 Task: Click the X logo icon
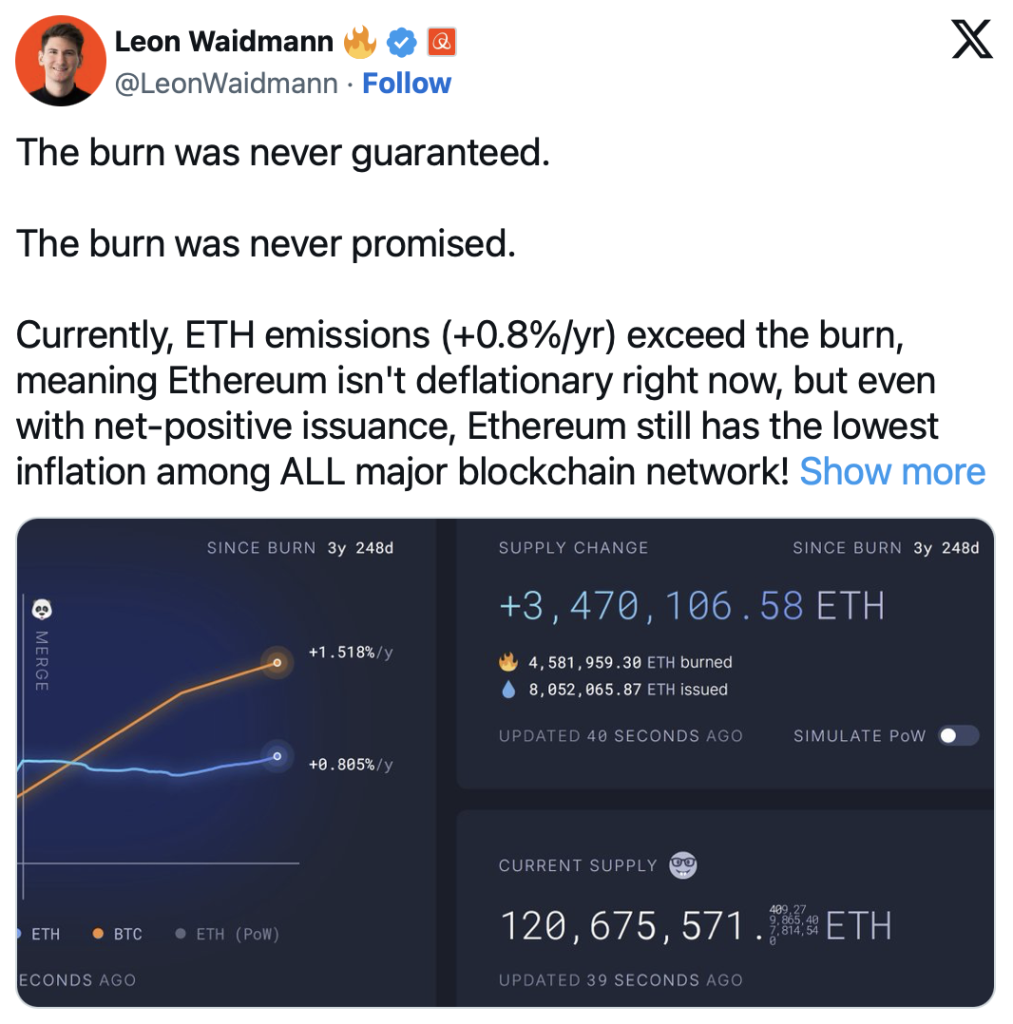[971, 39]
